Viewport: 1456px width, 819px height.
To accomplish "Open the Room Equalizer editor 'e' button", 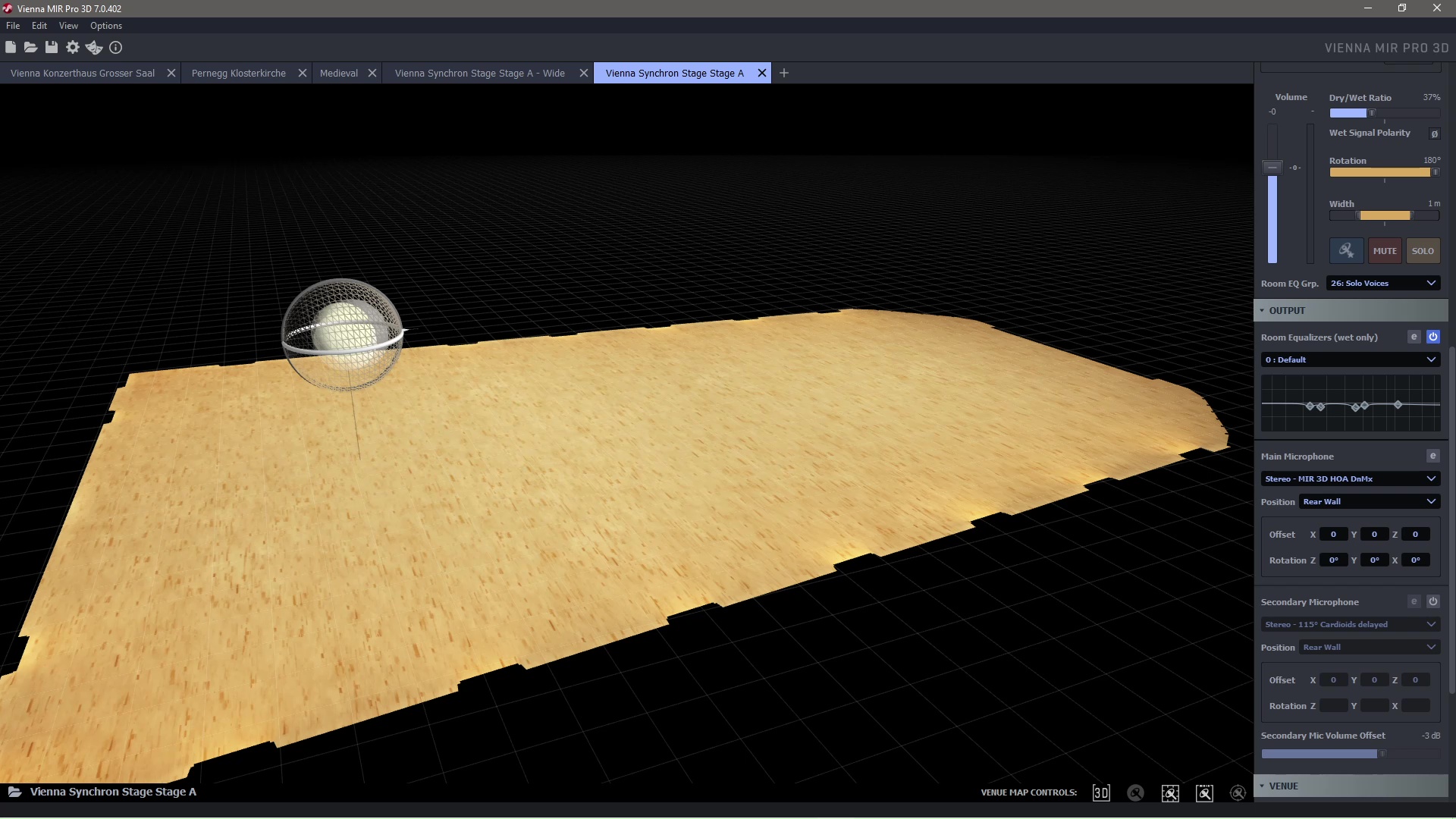I will click(1414, 337).
